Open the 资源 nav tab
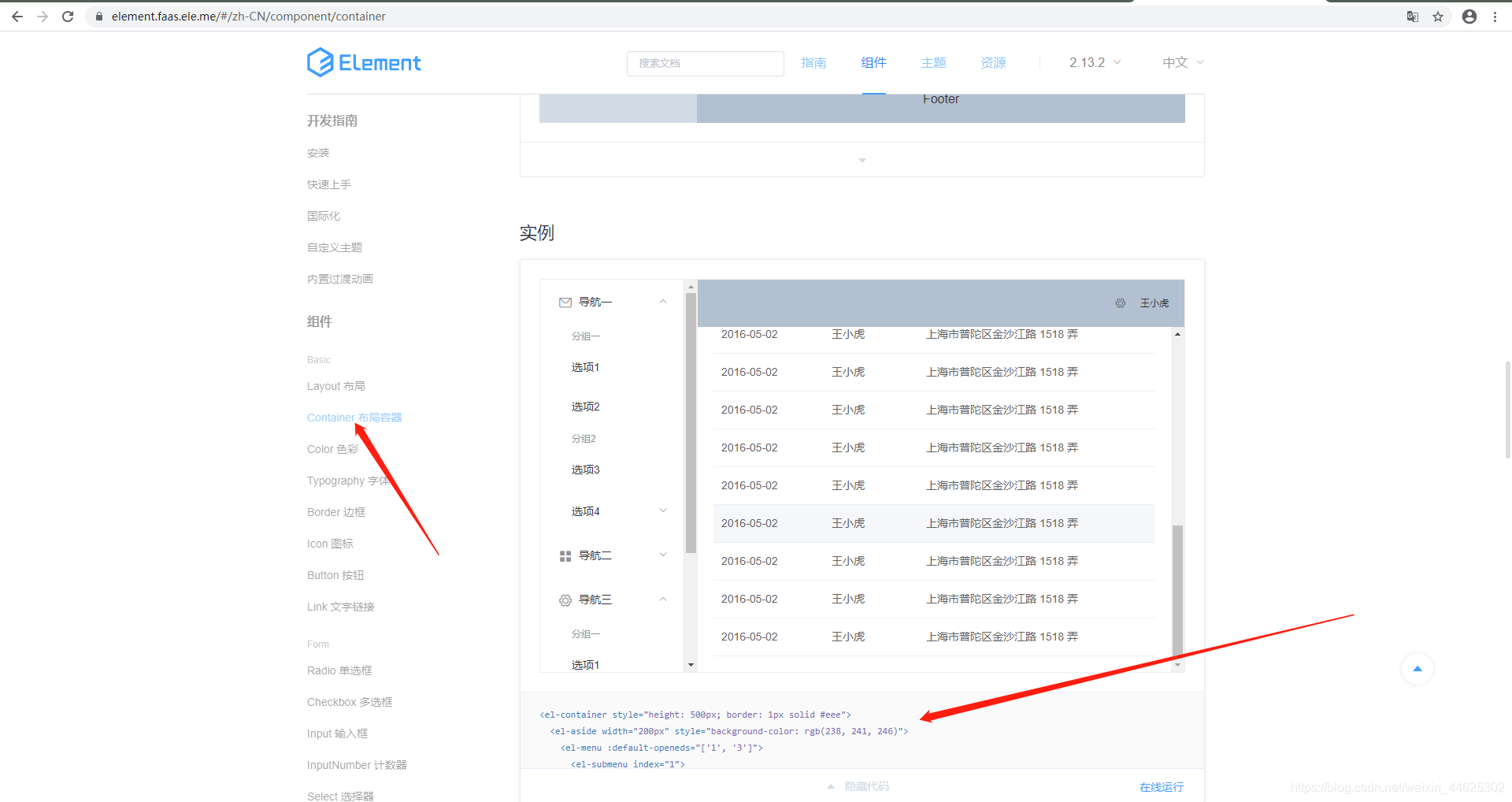The height and width of the screenshot is (802, 1512). (993, 62)
